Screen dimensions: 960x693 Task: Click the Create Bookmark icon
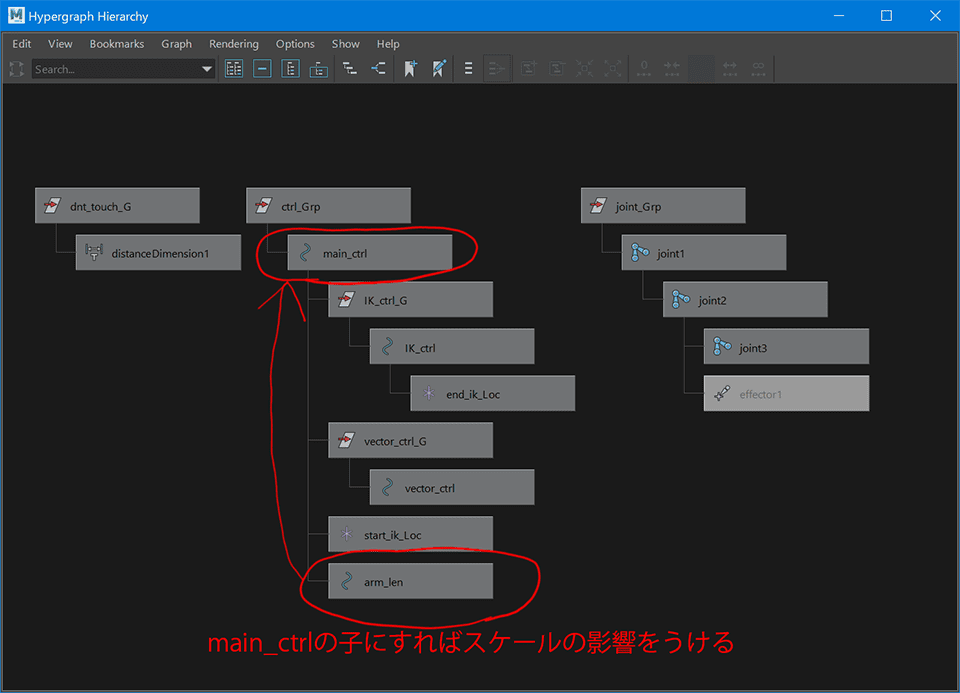[410, 69]
